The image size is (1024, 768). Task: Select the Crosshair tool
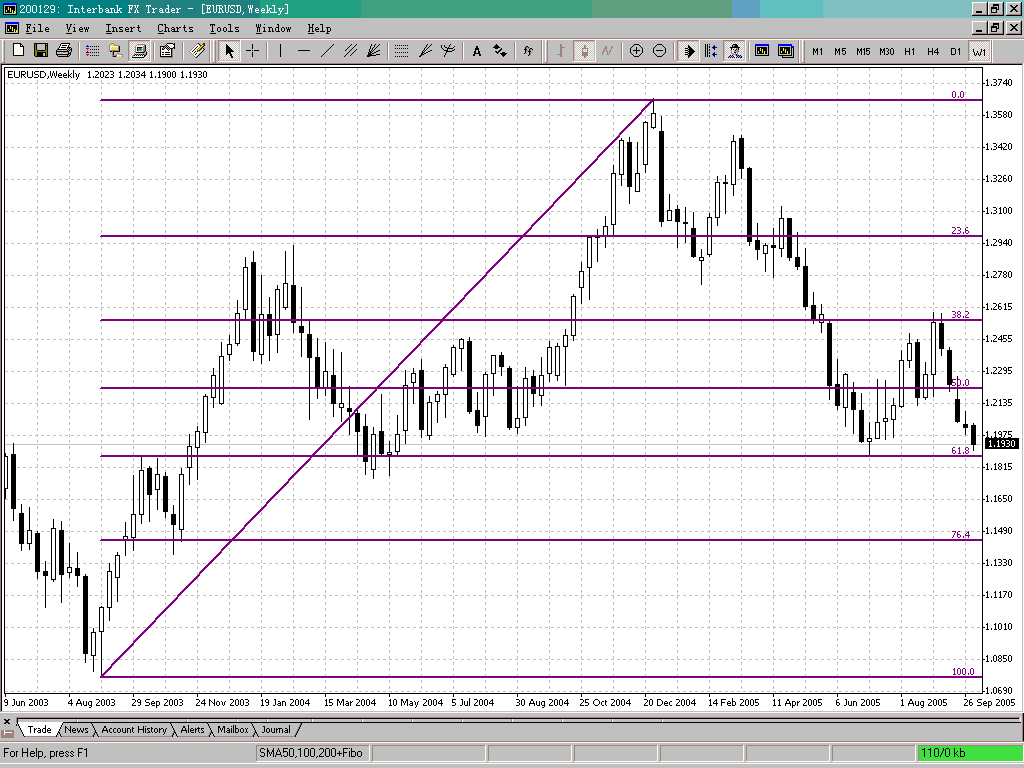pyautogui.click(x=253, y=51)
